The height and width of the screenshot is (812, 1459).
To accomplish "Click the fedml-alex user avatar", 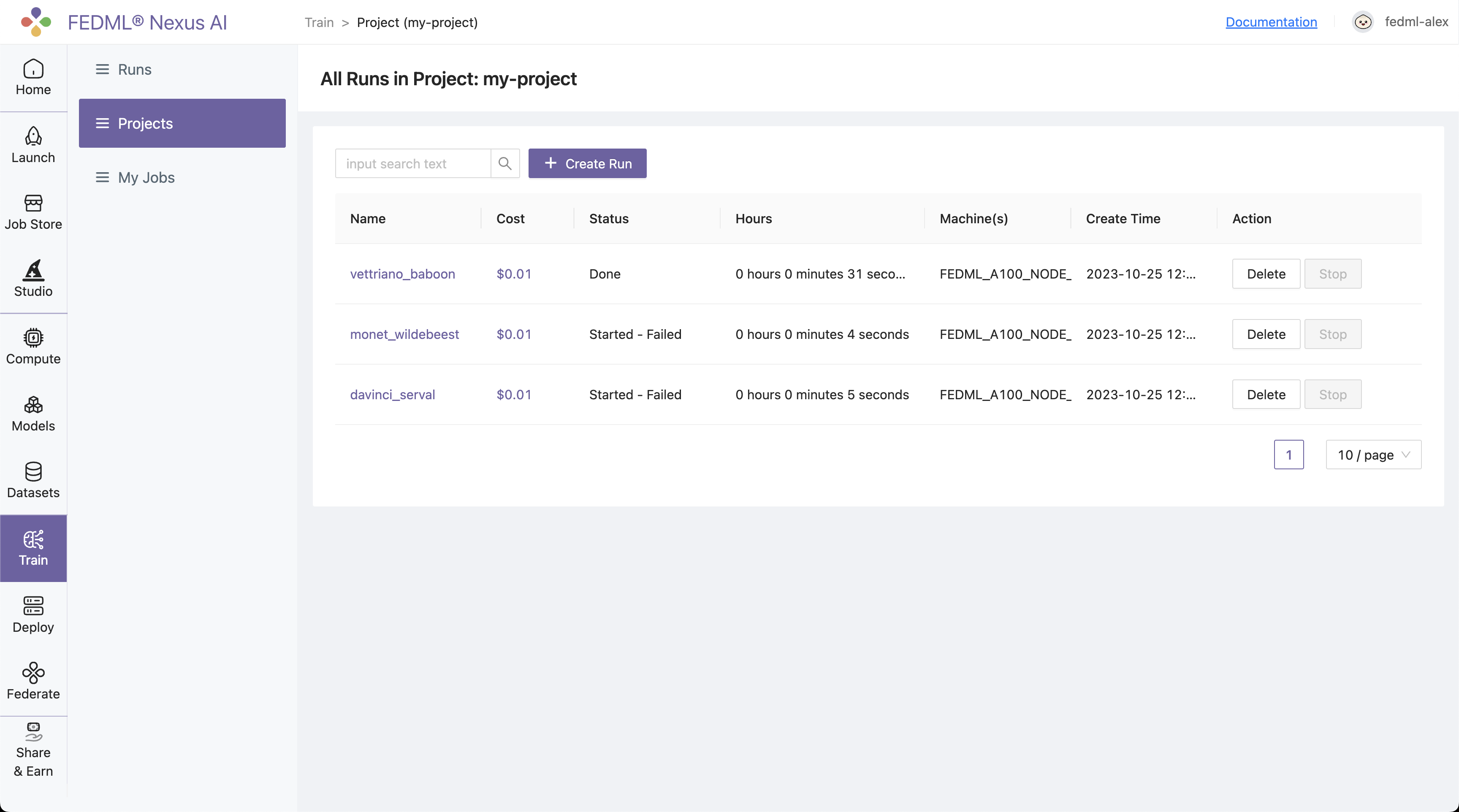I will (1363, 22).
